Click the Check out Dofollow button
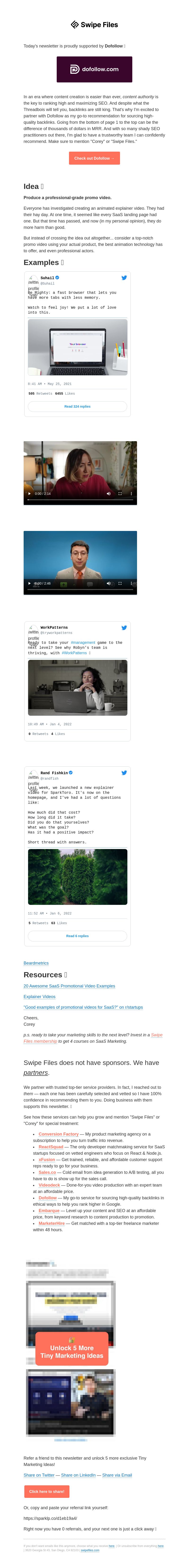This screenshot has height=1568, width=189. pyautogui.click(x=94, y=158)
